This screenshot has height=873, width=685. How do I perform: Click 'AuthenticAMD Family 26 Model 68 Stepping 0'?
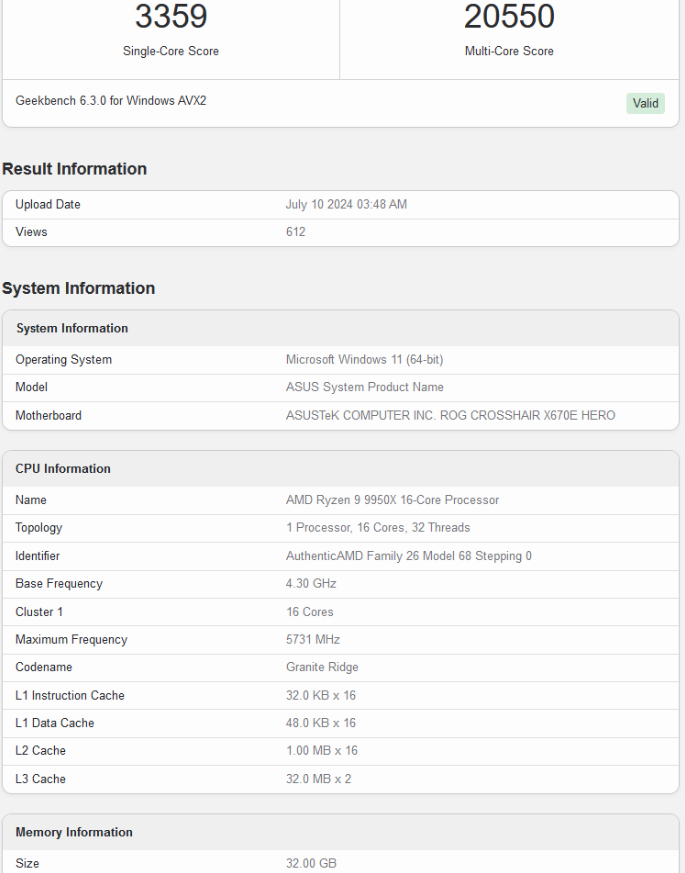pyautogui.click(x=409, y=556)
